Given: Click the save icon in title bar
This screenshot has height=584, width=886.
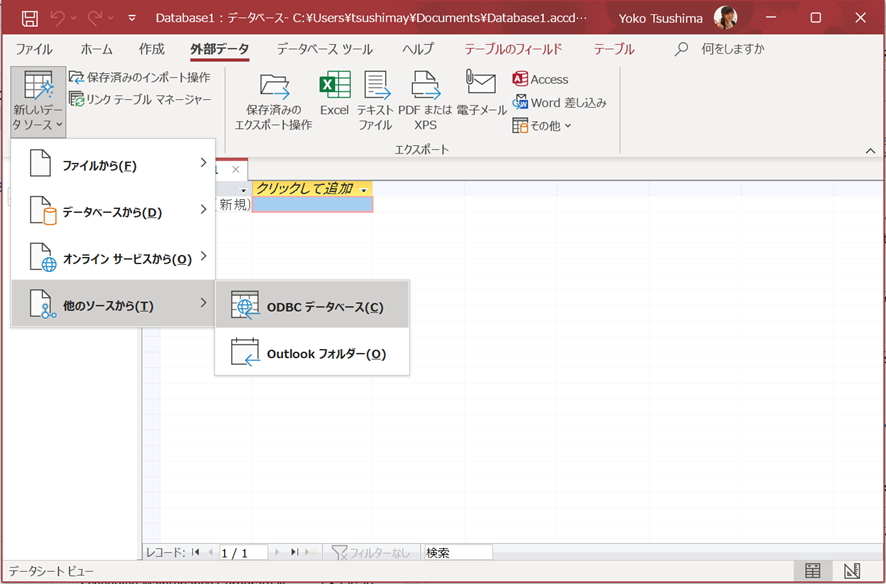Looking at the screenshot, I should pyautogui.click(x=29, y=18).
